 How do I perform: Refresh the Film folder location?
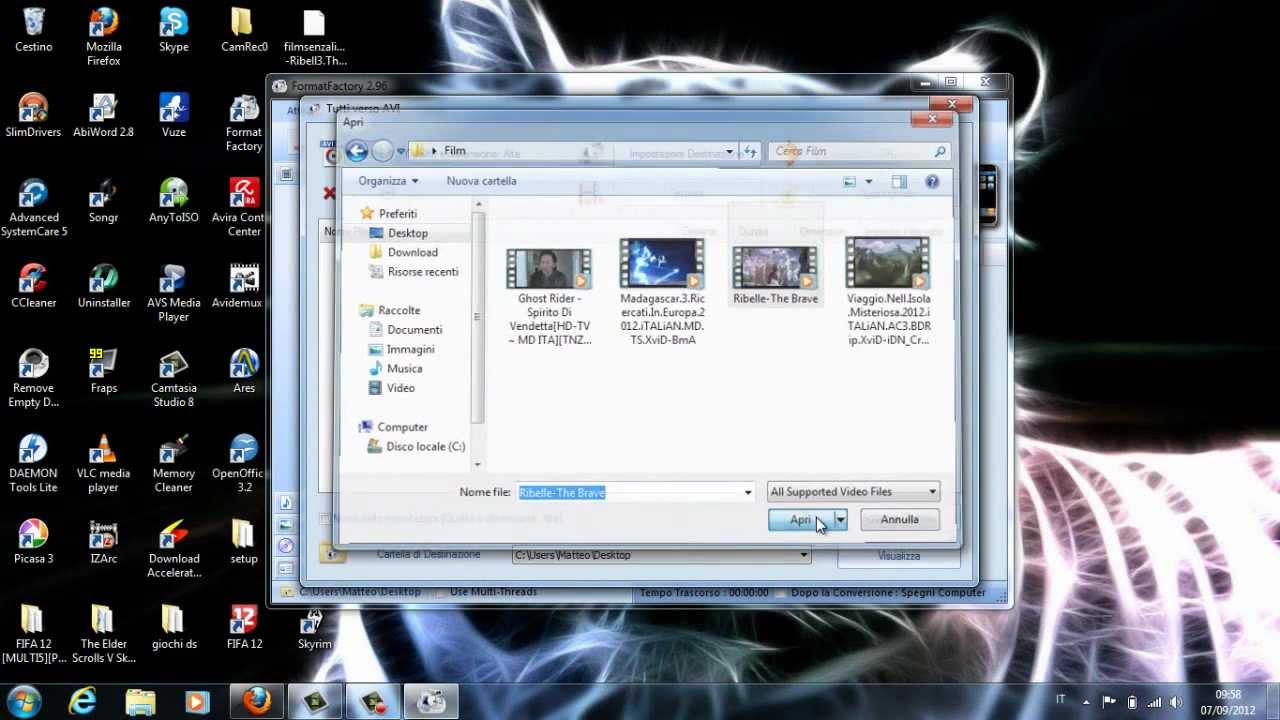tap(751, 152)
